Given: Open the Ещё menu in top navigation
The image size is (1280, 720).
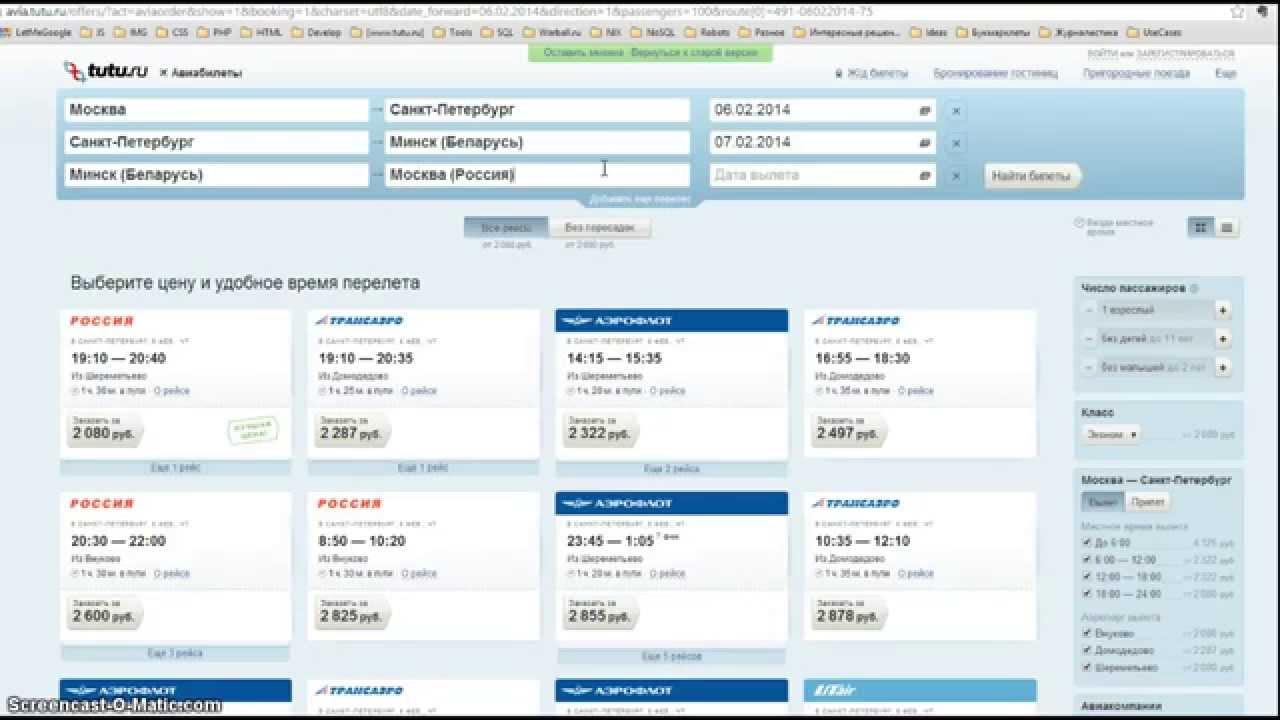Looking at the screenshot, I should point(1226,73).
